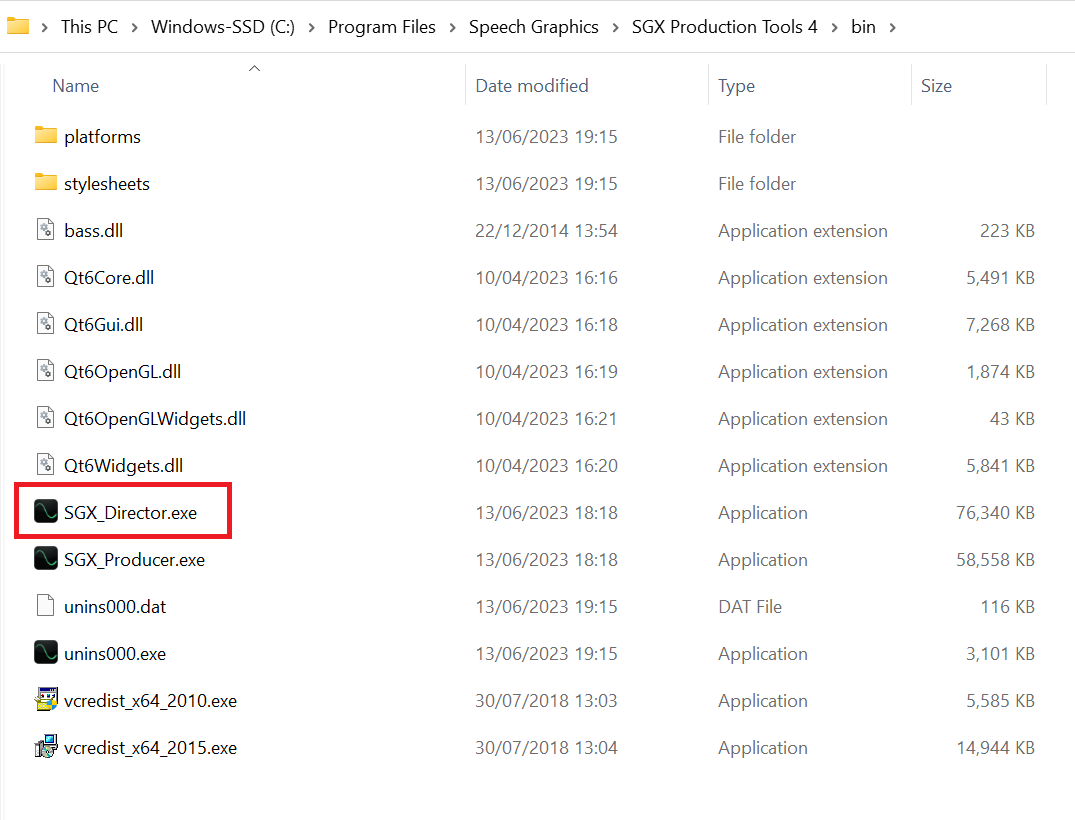Select the Qt6OpenGLWidgets.dll icon
1075x820 pixels.
(46, 418)
